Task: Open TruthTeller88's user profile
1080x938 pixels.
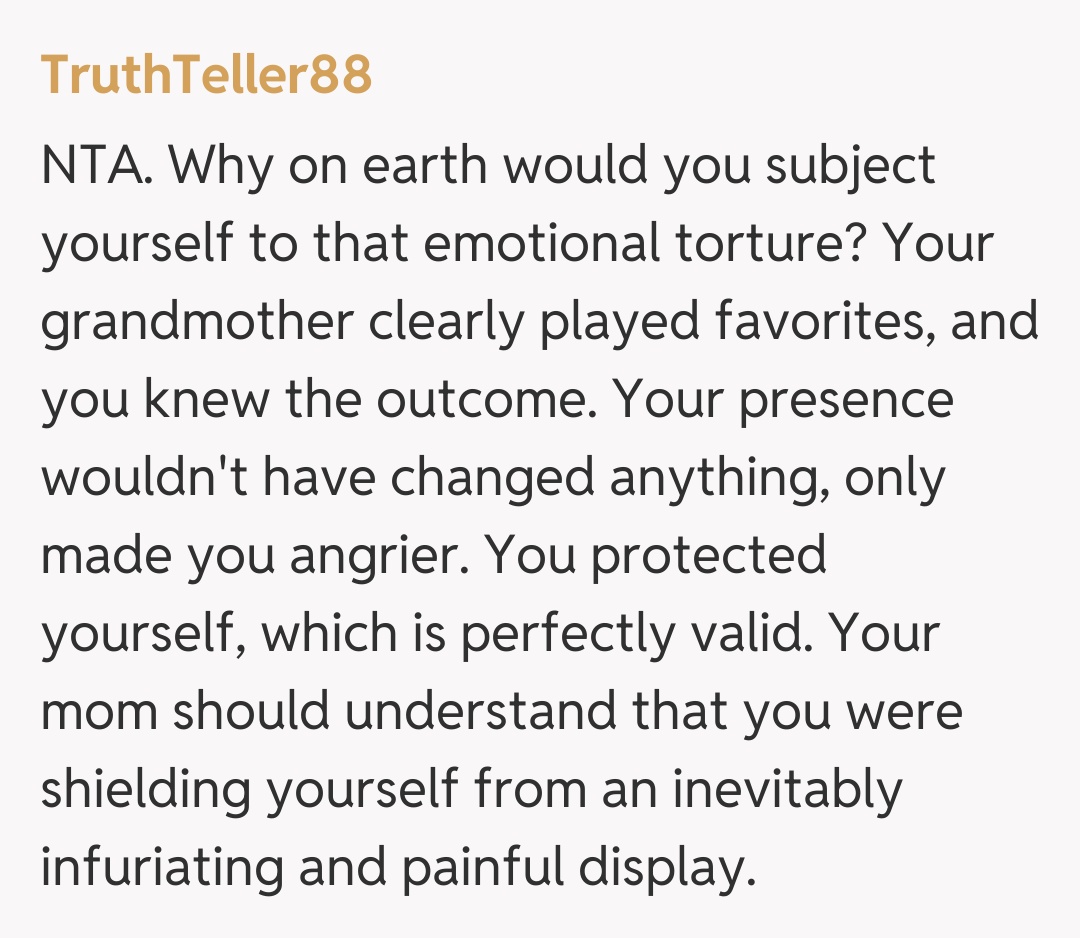Action: pos(206,74)
